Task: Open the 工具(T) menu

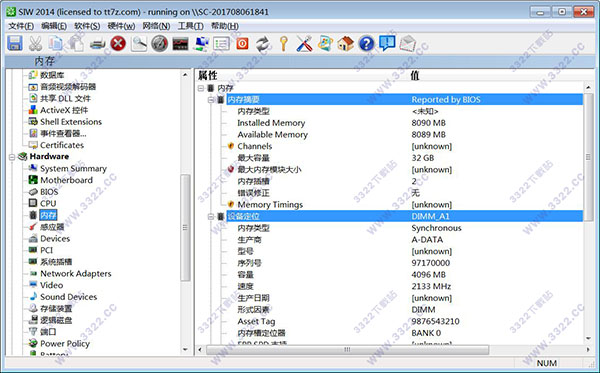Action: [191, 26]
